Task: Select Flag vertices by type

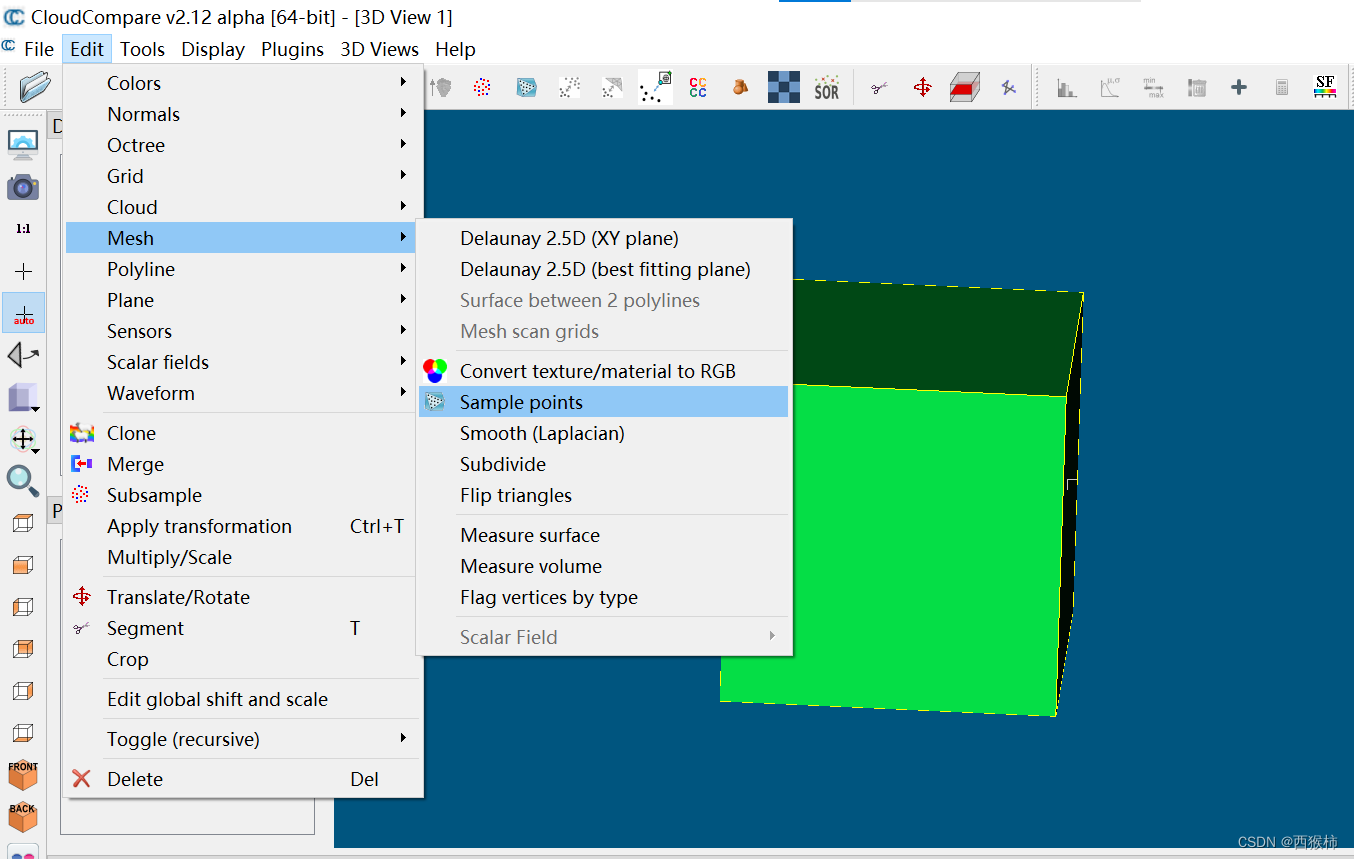Action: point(604,597)
